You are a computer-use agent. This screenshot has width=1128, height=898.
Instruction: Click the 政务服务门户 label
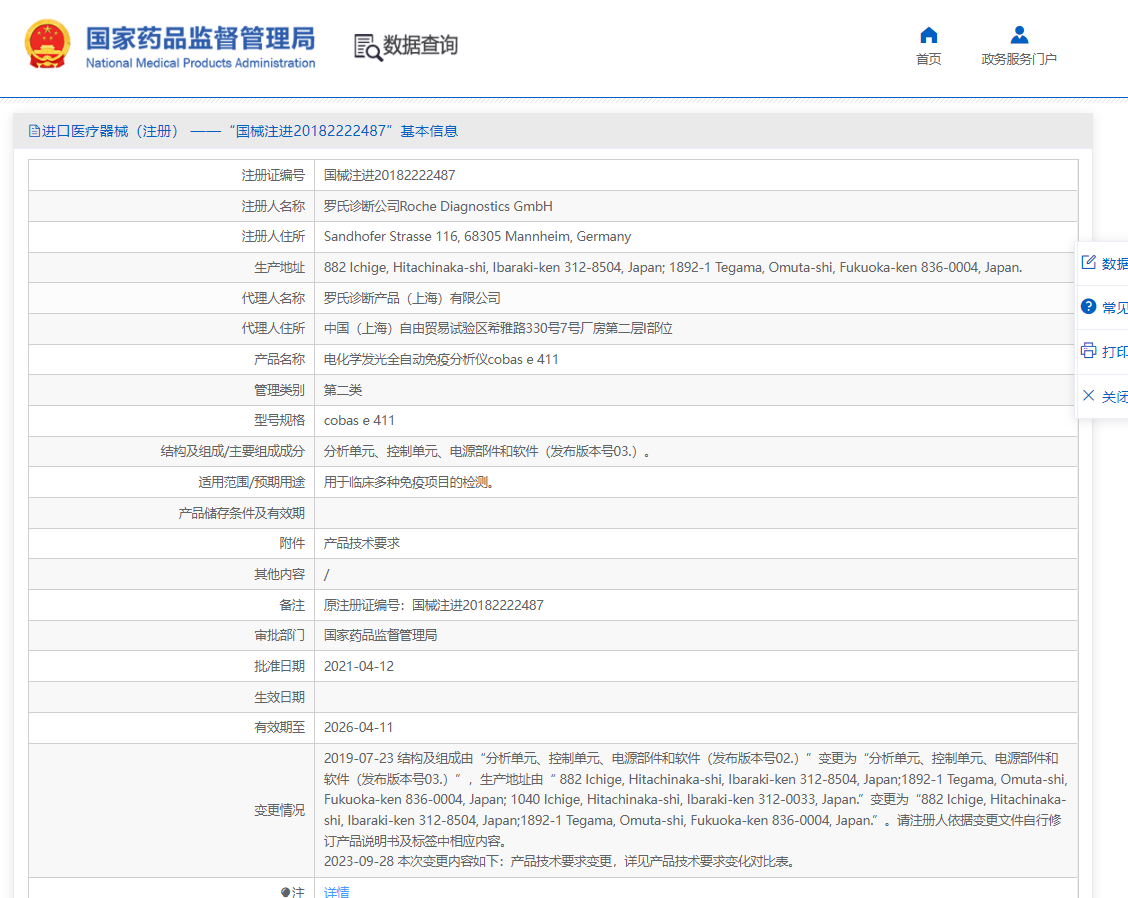(x=1019, y=59)
